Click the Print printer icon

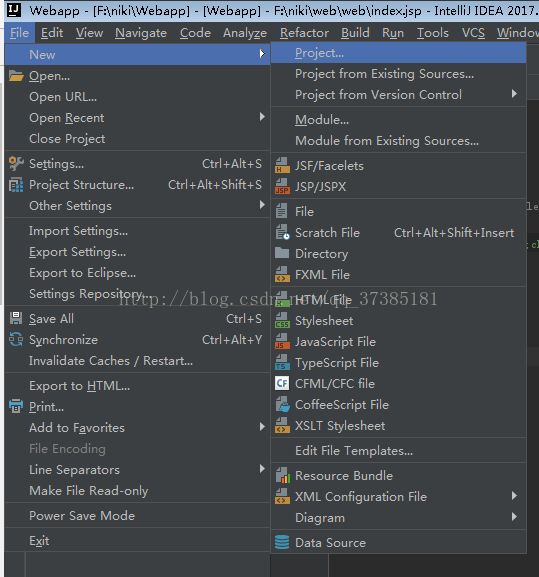16,406
